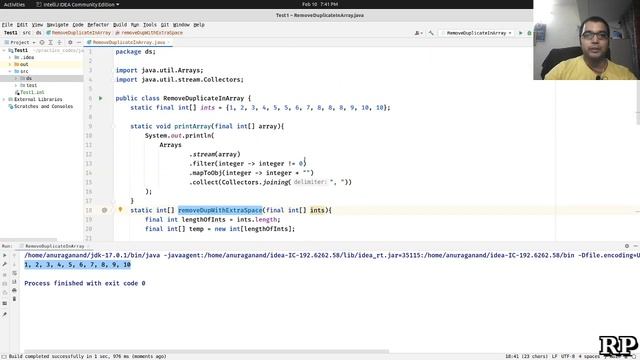The width and height of the screenshot is (640, 360).
Task: Click the LF line separator in status bar
Action: [554, 356]
